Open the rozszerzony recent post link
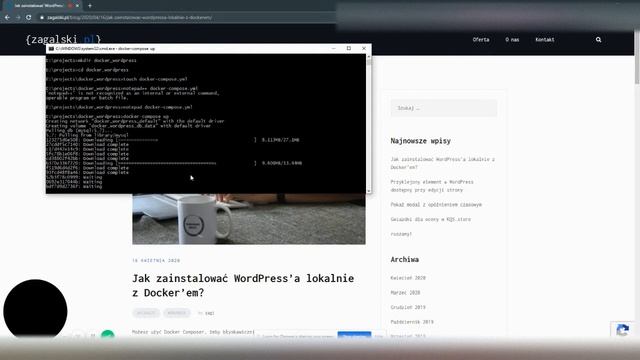The width and height of the screenshot is (640, 360). tap(401, 234)
